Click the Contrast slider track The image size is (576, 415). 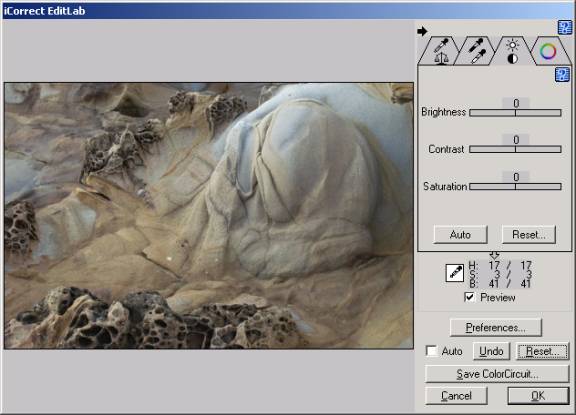tap(515, 149)
